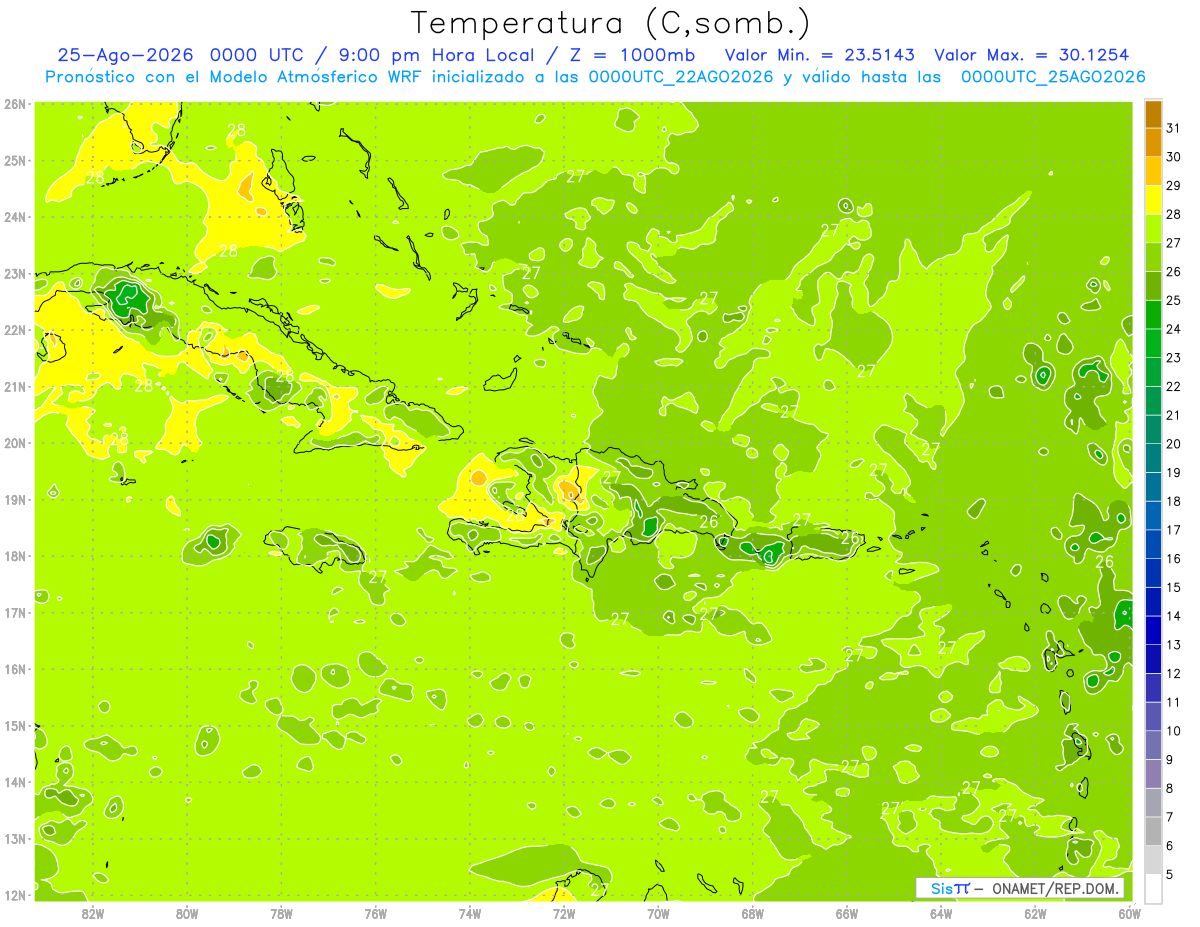Select the "76W" longitude label
This screenshot has height=927, width=1200.
point(376,913)
